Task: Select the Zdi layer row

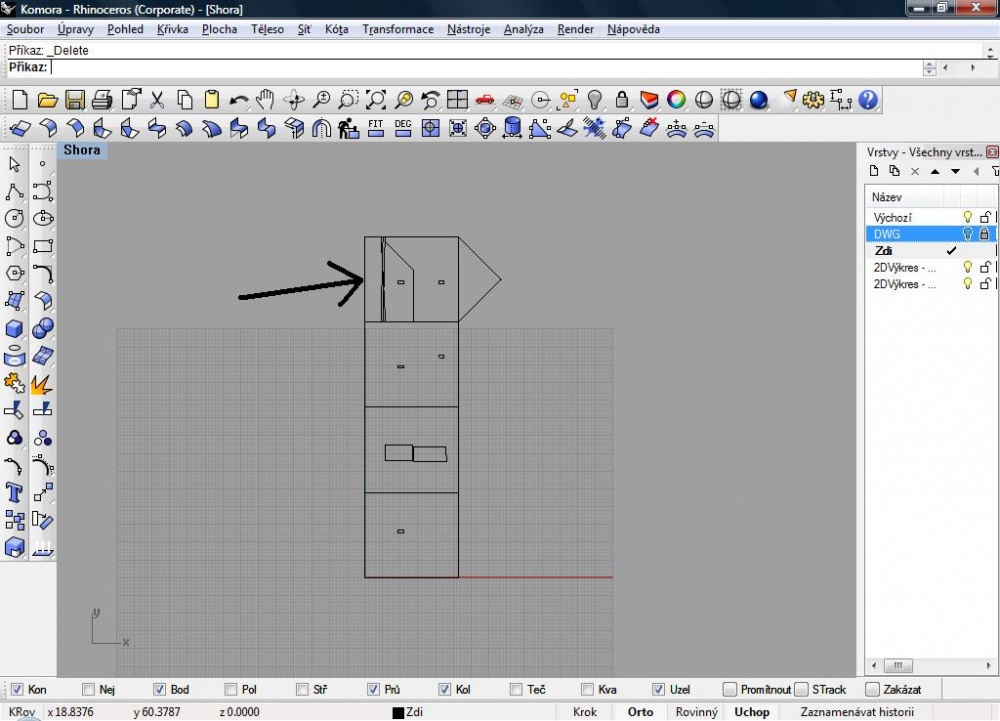Action: coord(930,251)
